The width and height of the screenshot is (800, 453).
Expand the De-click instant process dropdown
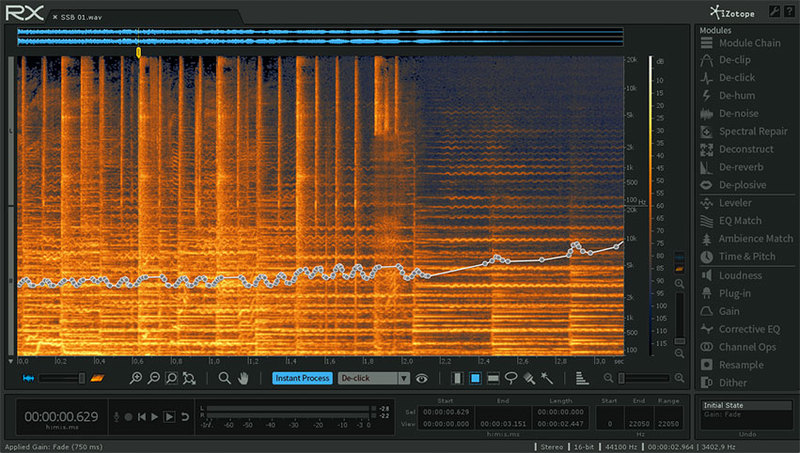point(404,378)
